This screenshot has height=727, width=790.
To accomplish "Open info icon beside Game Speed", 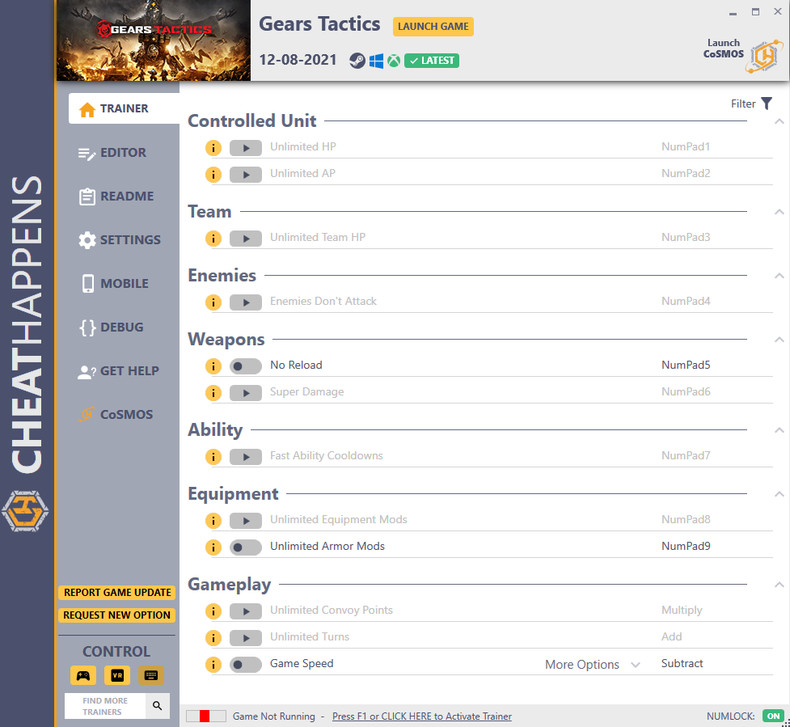I will pyautogui.click(x=213, y=665).
